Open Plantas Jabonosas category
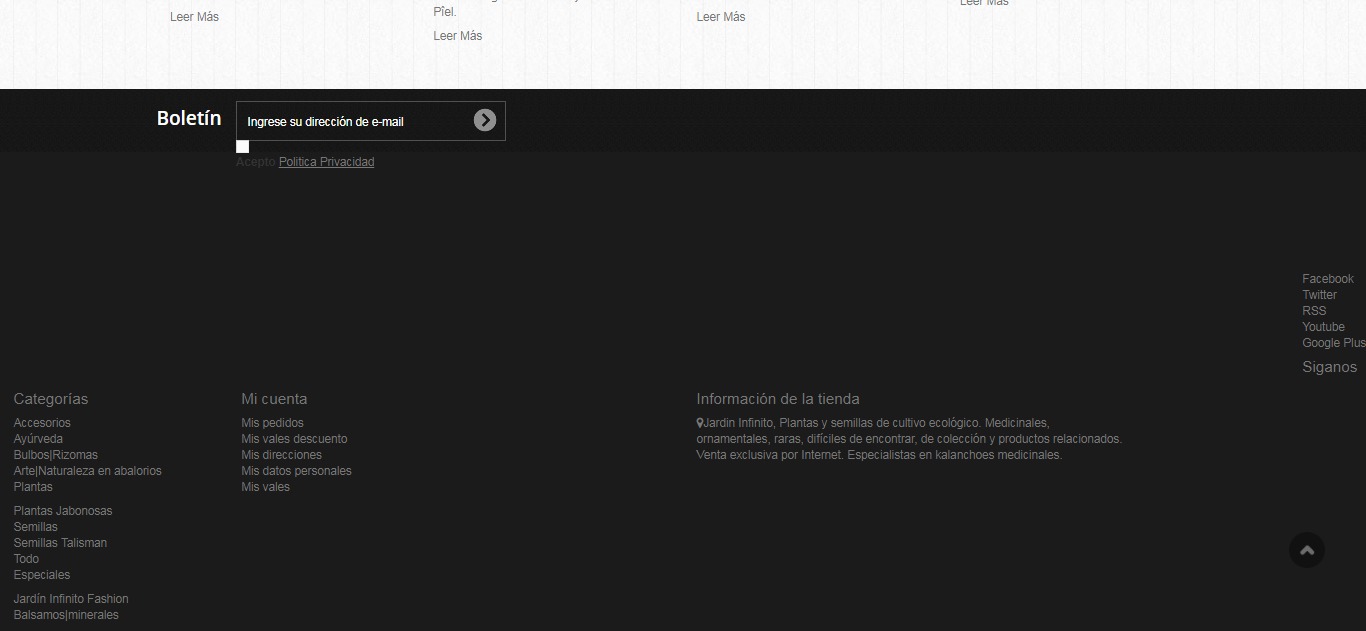 63,511
